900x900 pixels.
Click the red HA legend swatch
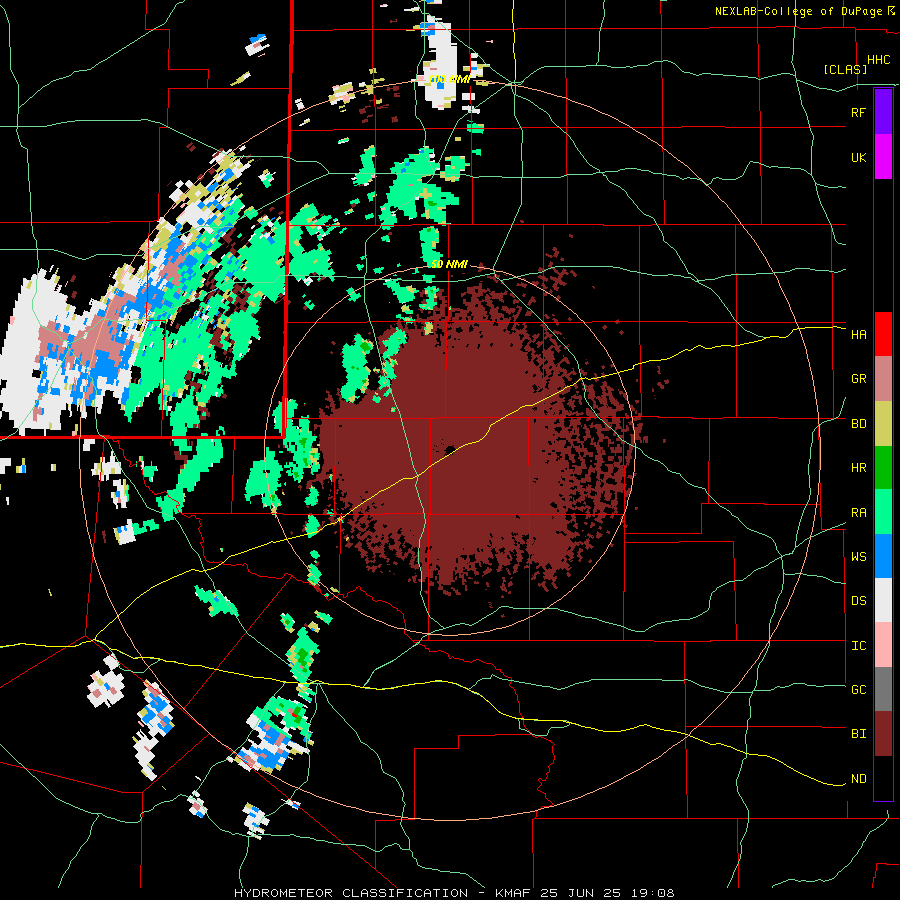tap(883, 334)
